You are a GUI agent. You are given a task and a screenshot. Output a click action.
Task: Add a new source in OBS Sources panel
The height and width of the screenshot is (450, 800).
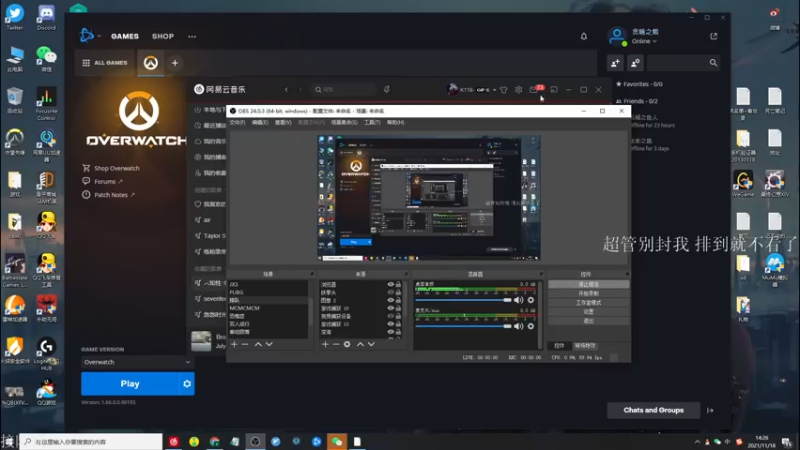click(325, 344)
